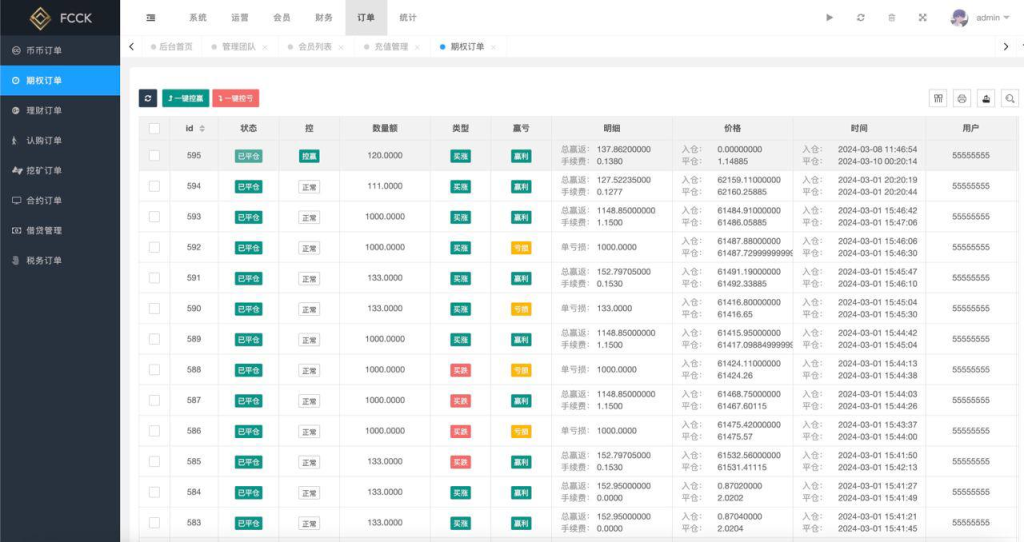Click the red 买跌 badge of order 587
The width and height of the screenshot is (1024, 542).
(460, 401)
